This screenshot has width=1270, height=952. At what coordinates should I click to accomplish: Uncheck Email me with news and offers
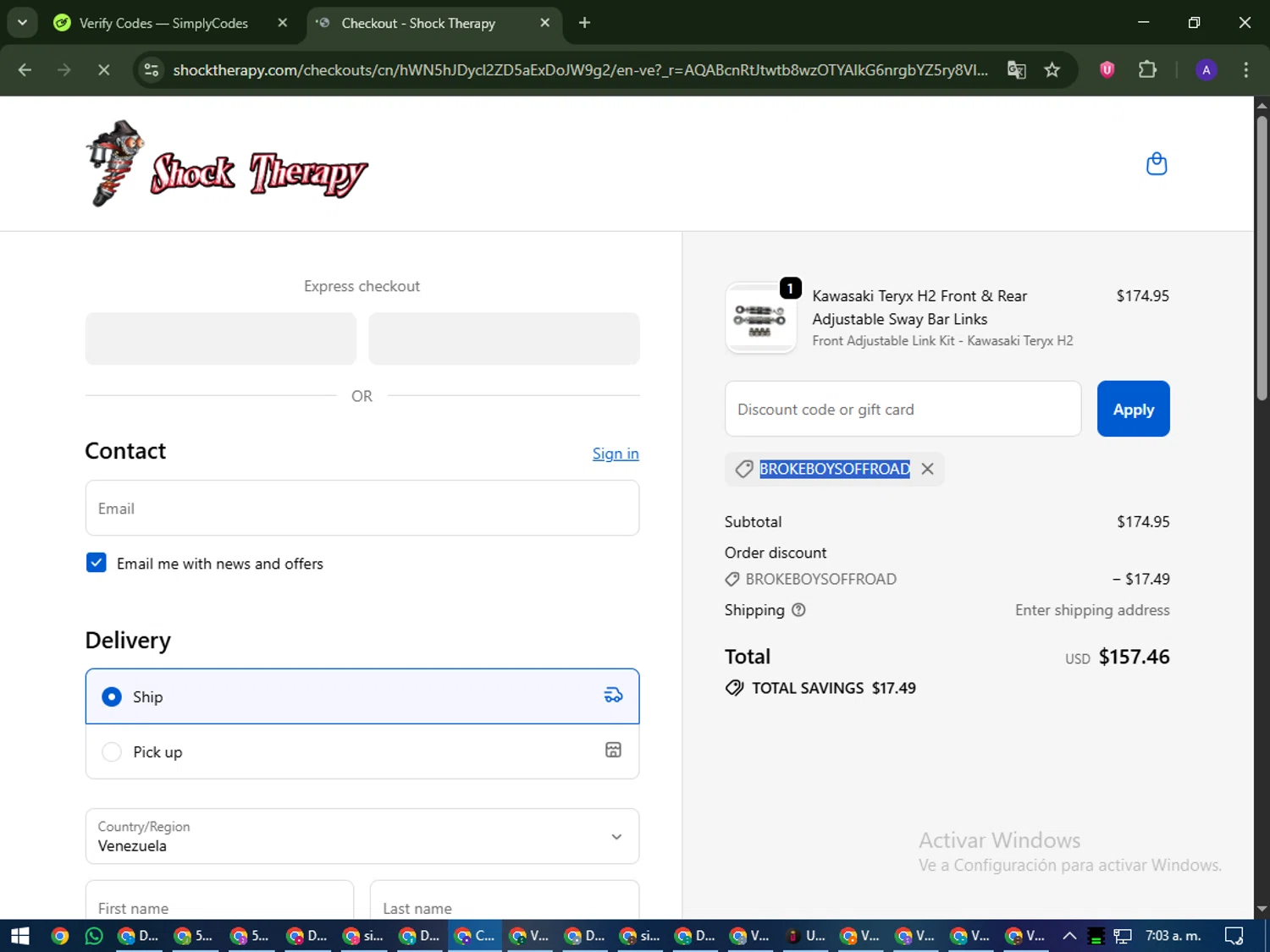pos(97,563)
